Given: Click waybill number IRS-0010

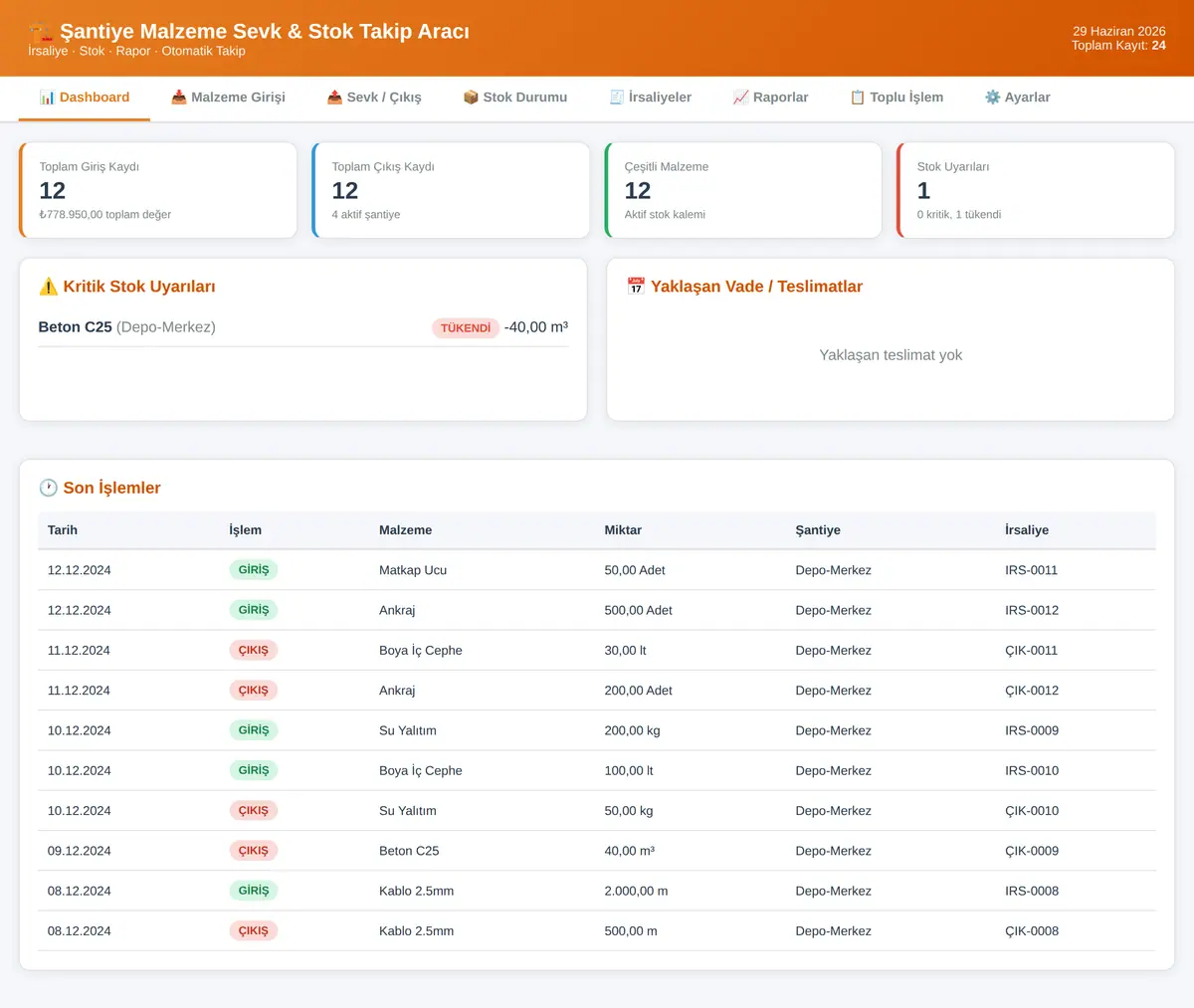Looking at the screenshot, I should pyautogui.click(x=1032, y=770).
